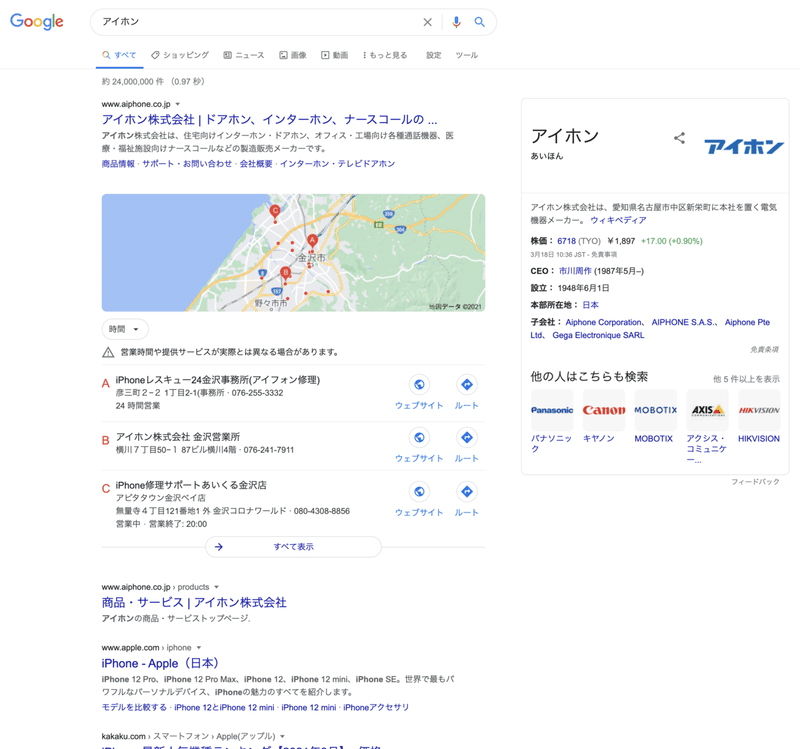
Task: Select iPhoneレスキュー24金沢事務所 listing title
Action: (x=218, y=380)
